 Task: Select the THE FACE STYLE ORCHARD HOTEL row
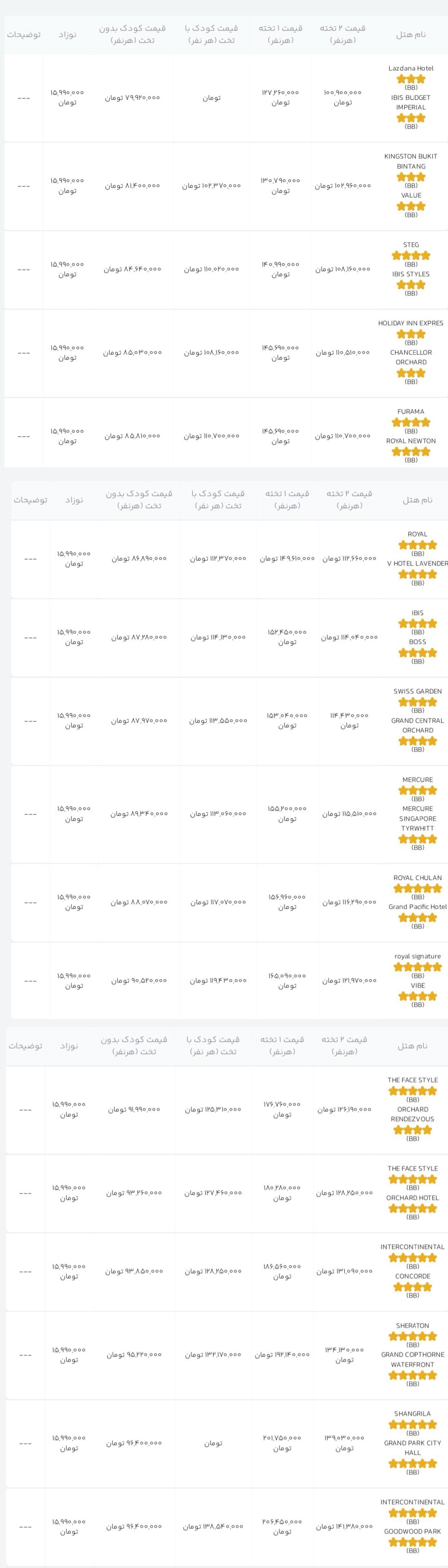pyautogui.click(x=227, y=1193)
